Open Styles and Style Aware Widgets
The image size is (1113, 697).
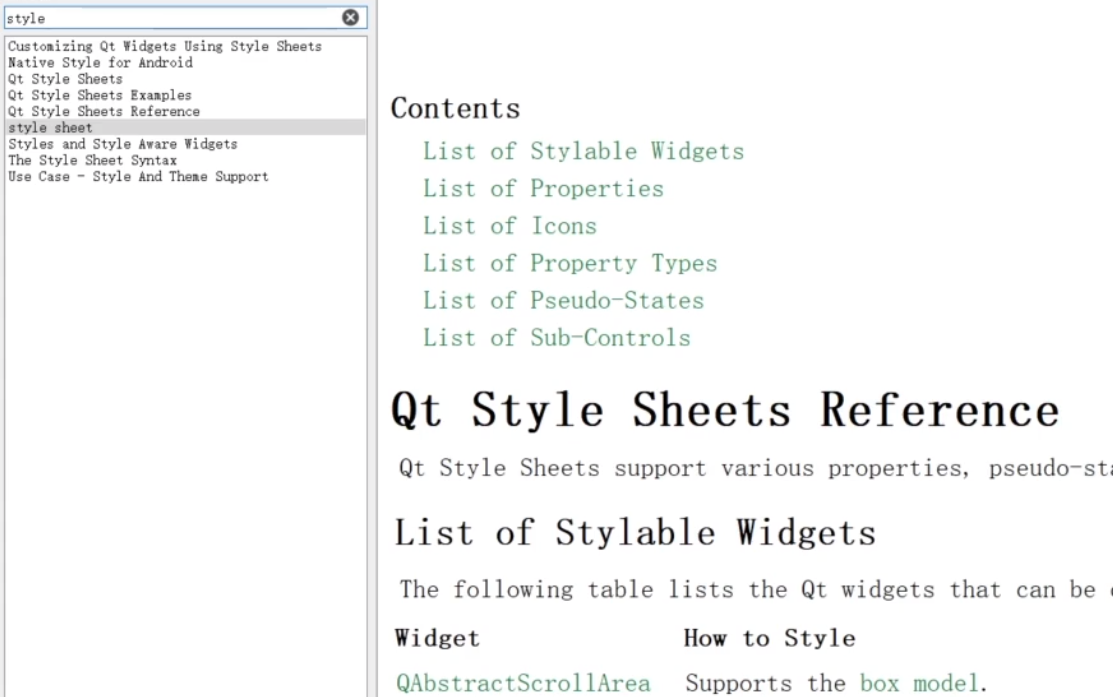tap(123, 144)
